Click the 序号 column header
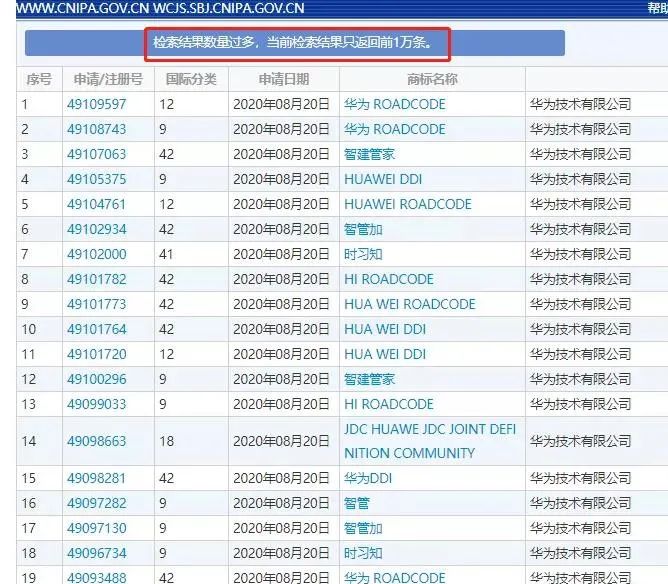This screenshot has width=668, height=584. [39, 79]
